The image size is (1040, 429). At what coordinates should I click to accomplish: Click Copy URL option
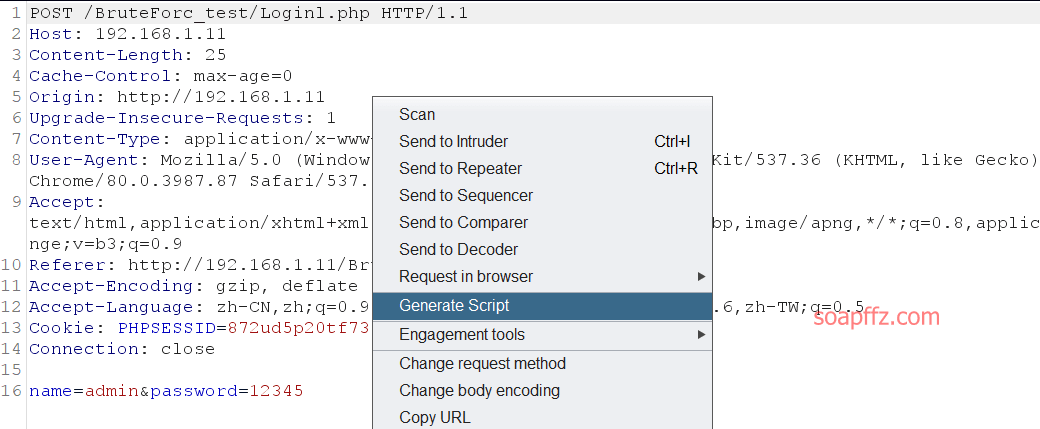point(542,418)
